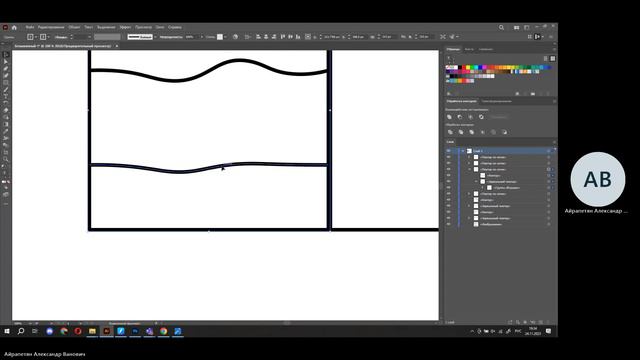
Task: Click the horizontal align right icon
Action: (274, 37)
